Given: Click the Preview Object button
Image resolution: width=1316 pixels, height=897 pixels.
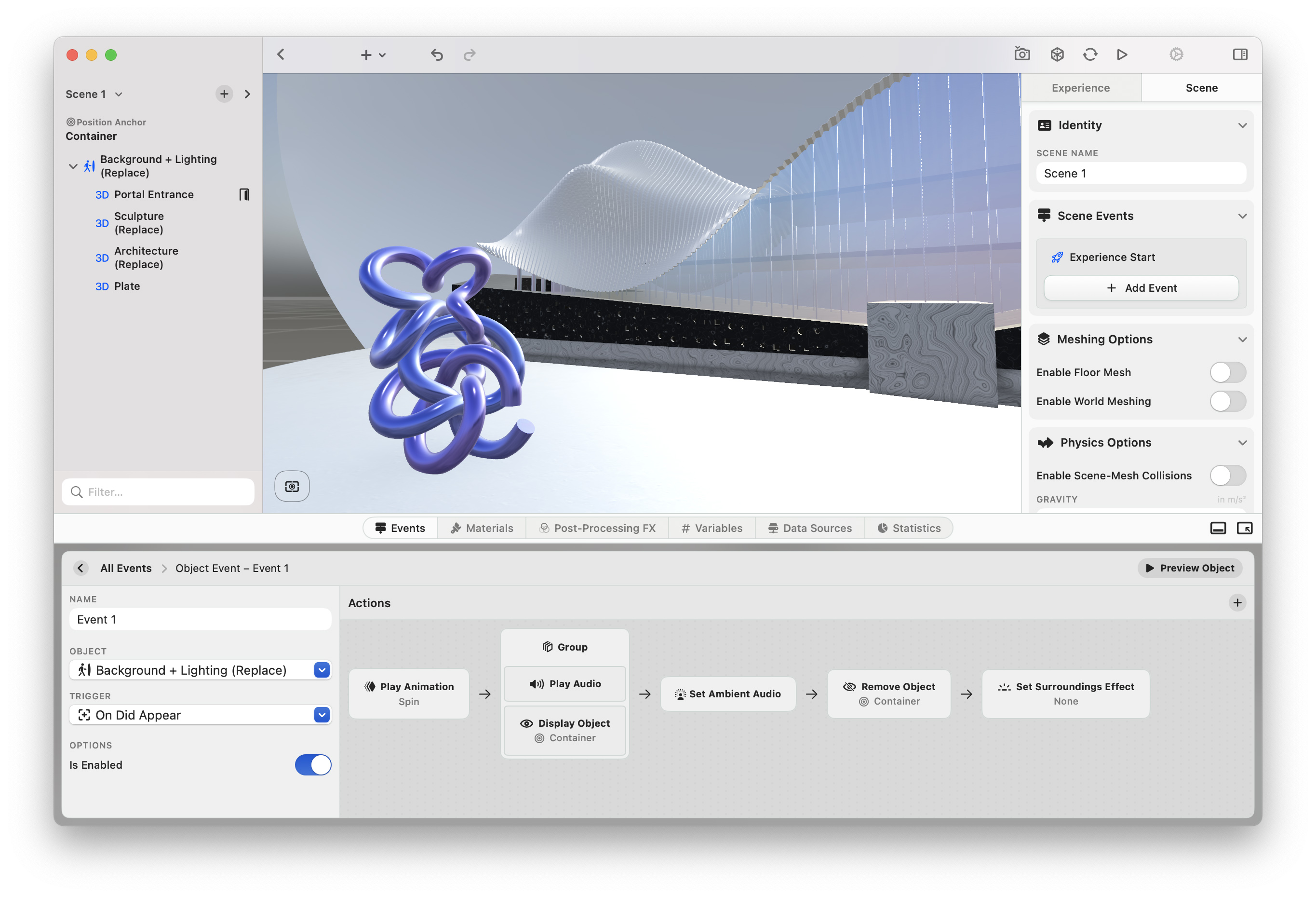Looking at the screenshot, I should point(1189,568).
